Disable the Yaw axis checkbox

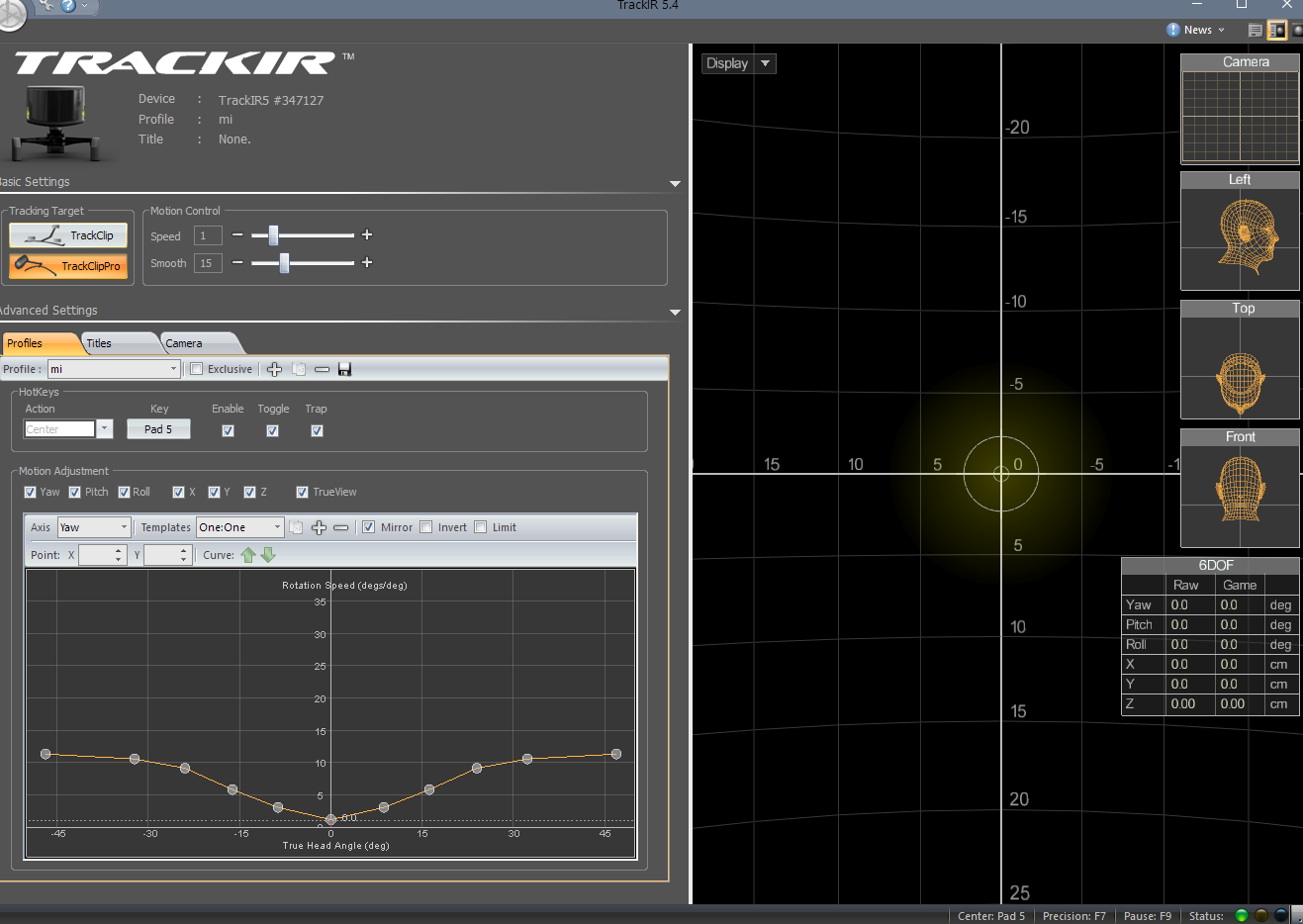pyautogui.click(x=30, y=492)
